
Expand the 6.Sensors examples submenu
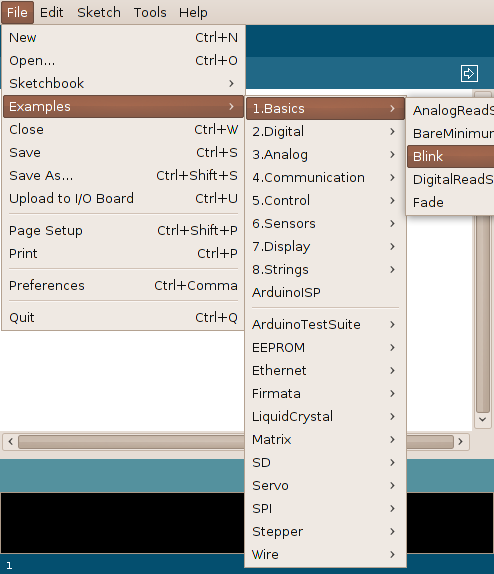click(x=325, y=223)
